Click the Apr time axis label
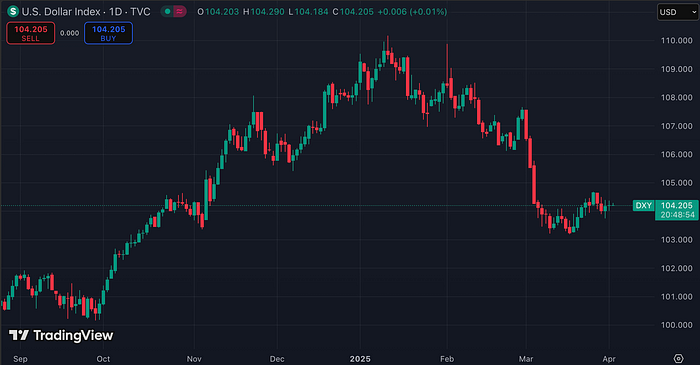Image resolution: width=700 pixels, height=365 pixels. coord(609,359)
